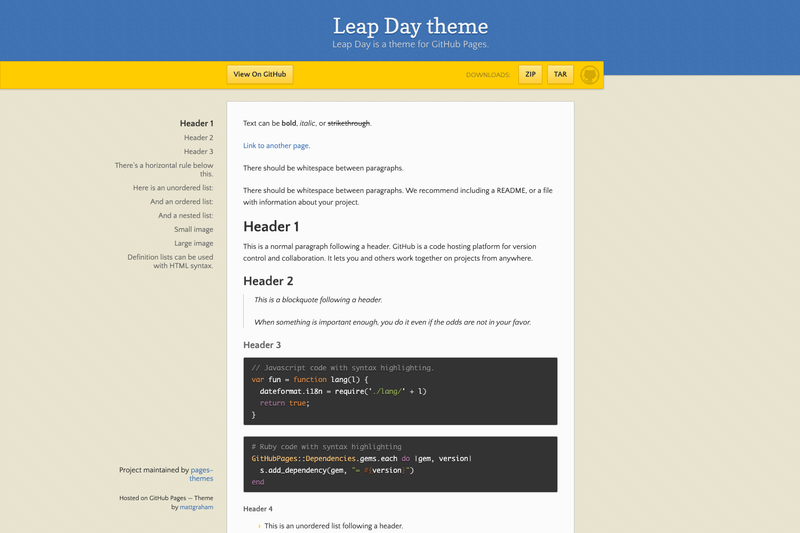This screenshot has height=533, width=800.
Task: Click the 'DOWNLOADS:' label
Action: pyautogui.click(x=488, y=75)
